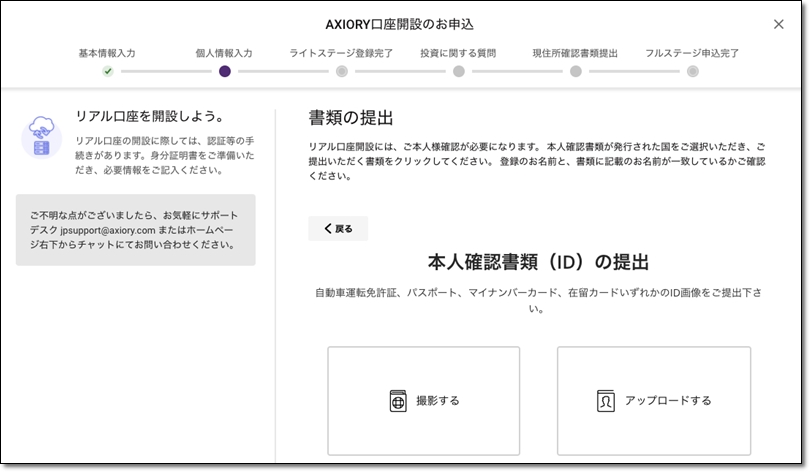
Task: Click the ライトステージ登録完了 step label
Action: pos(341,53)
